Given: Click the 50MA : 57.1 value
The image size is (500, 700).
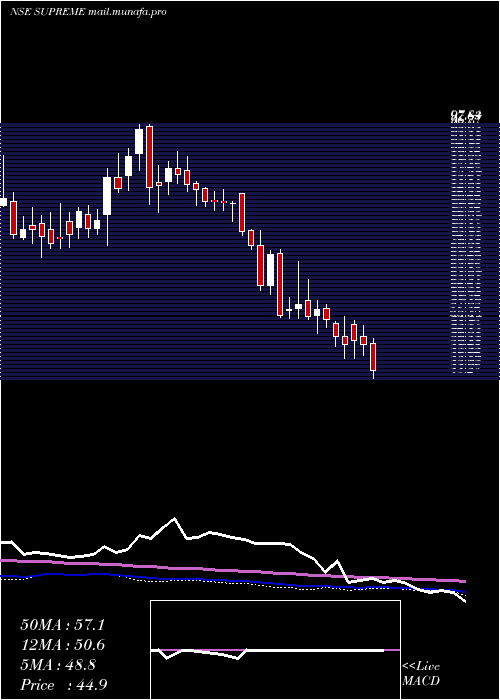Looking at the screenshot, I should click(62, 625).
